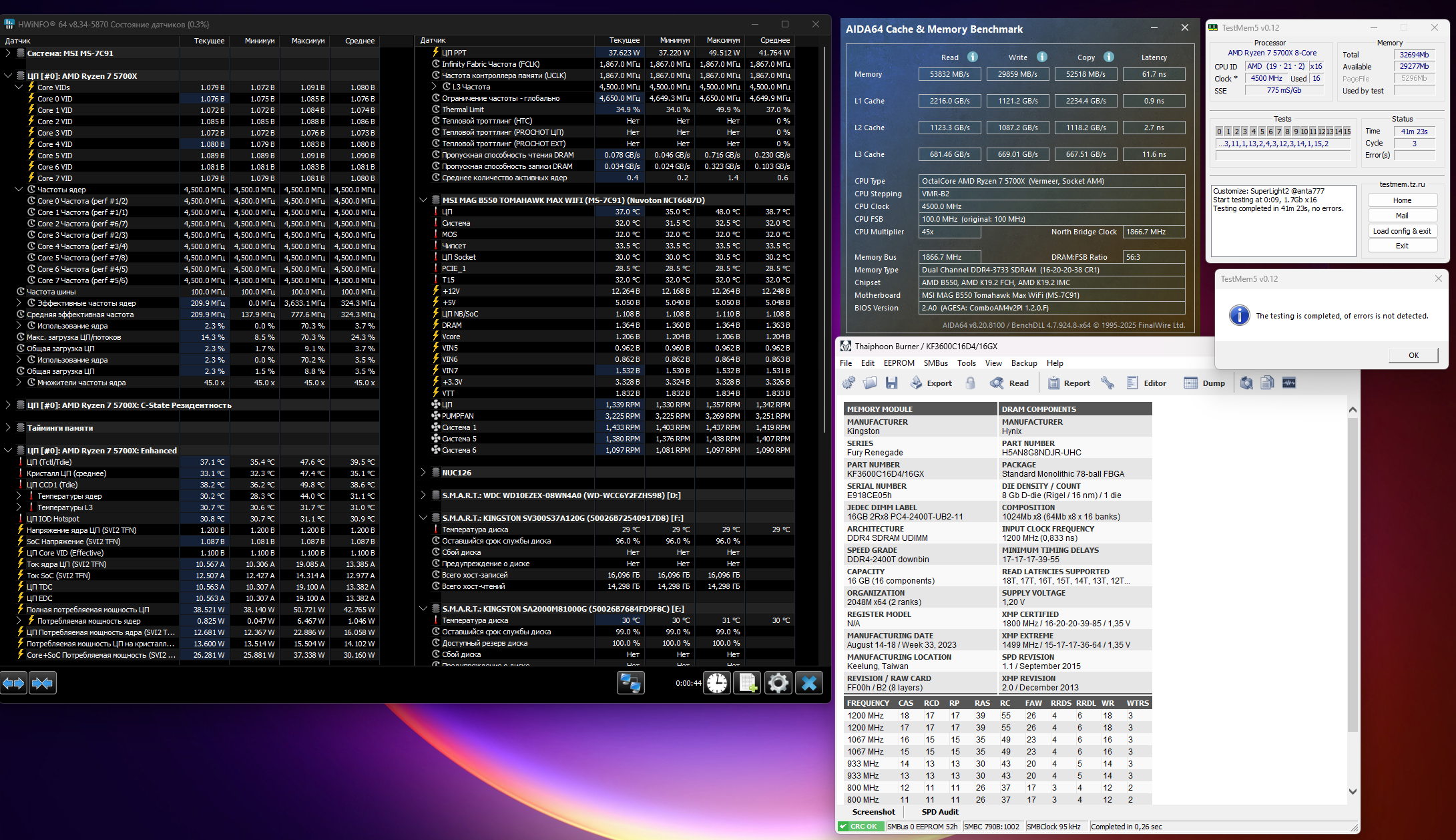
Task: Open the SMBus menu in Thaiphoon Burner
Action: click(x=935, y=363)
